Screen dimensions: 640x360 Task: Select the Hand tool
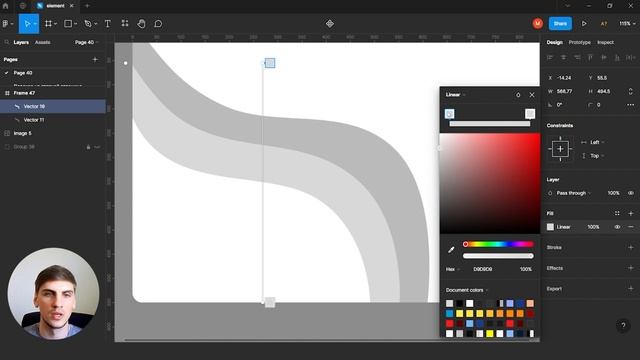141,24
